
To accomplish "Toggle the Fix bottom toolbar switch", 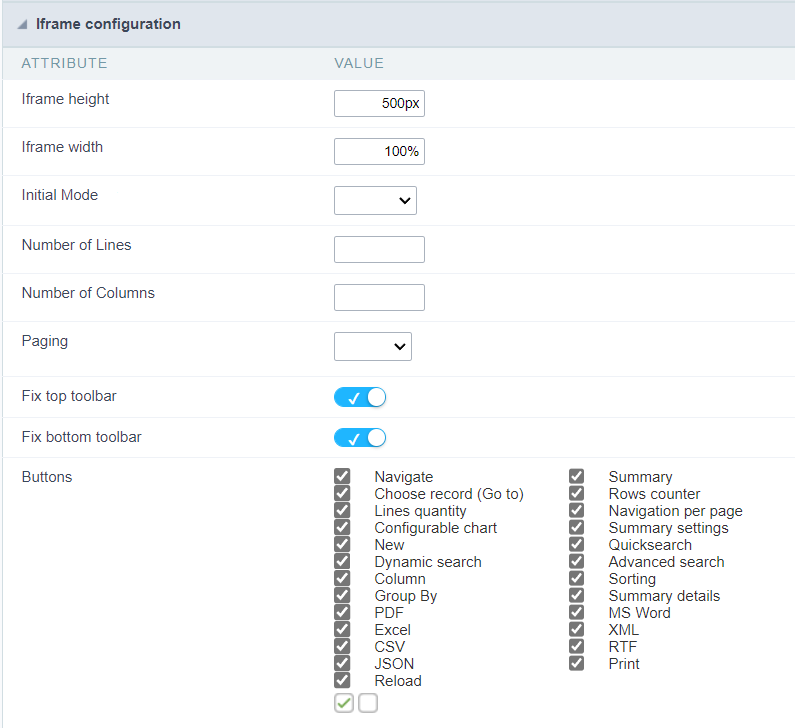I will (360, 438).
